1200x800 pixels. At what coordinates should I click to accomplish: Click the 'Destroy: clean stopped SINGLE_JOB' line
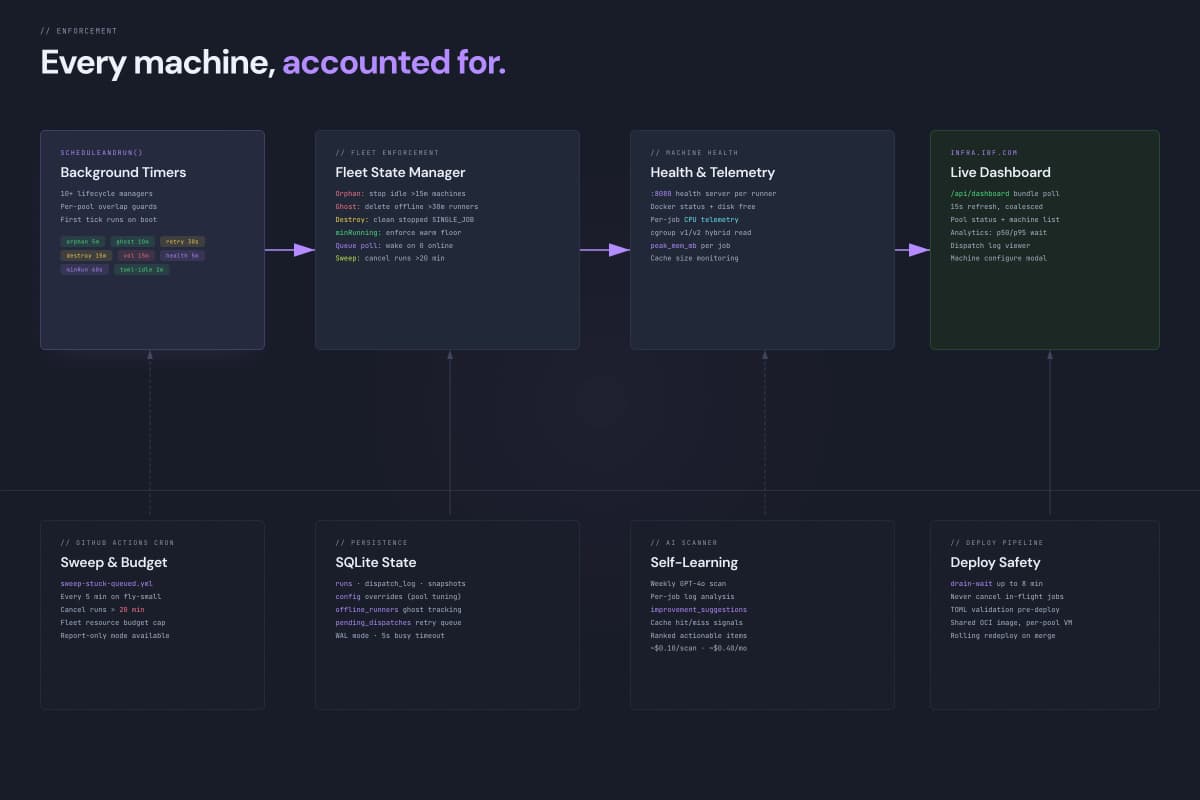[405, 219]
